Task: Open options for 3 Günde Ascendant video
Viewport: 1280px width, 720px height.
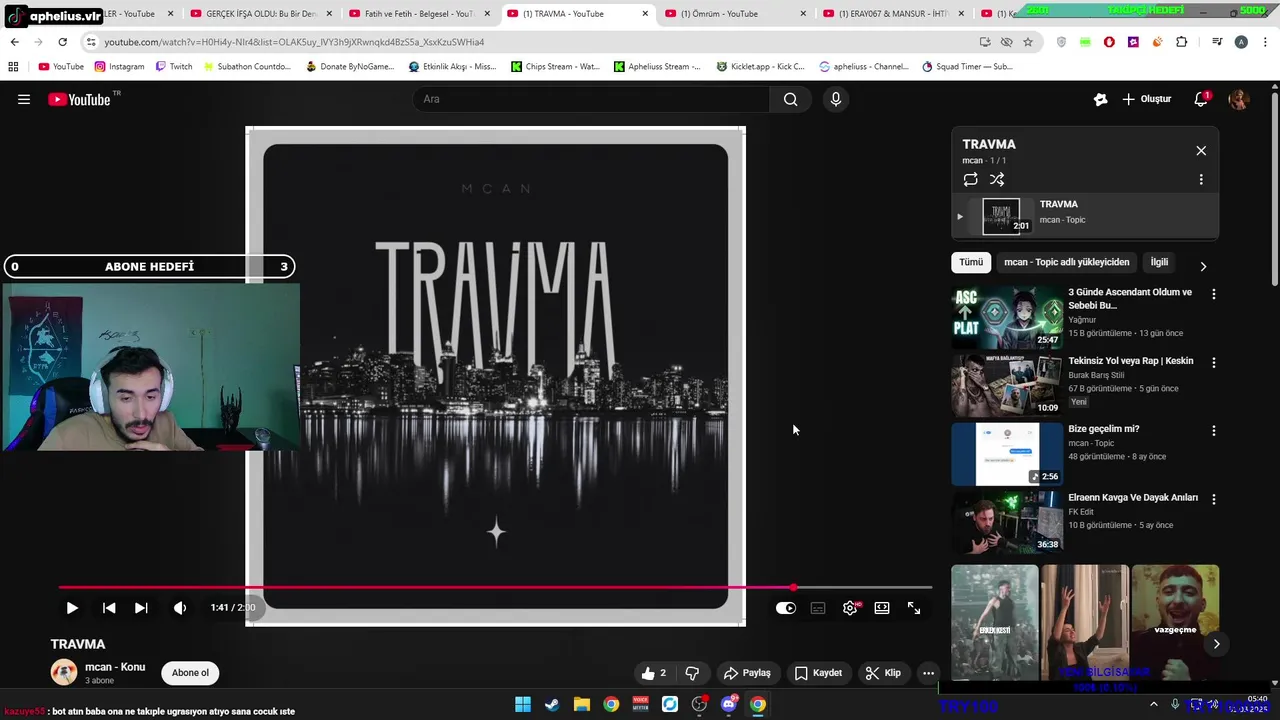Action: 1214,295
